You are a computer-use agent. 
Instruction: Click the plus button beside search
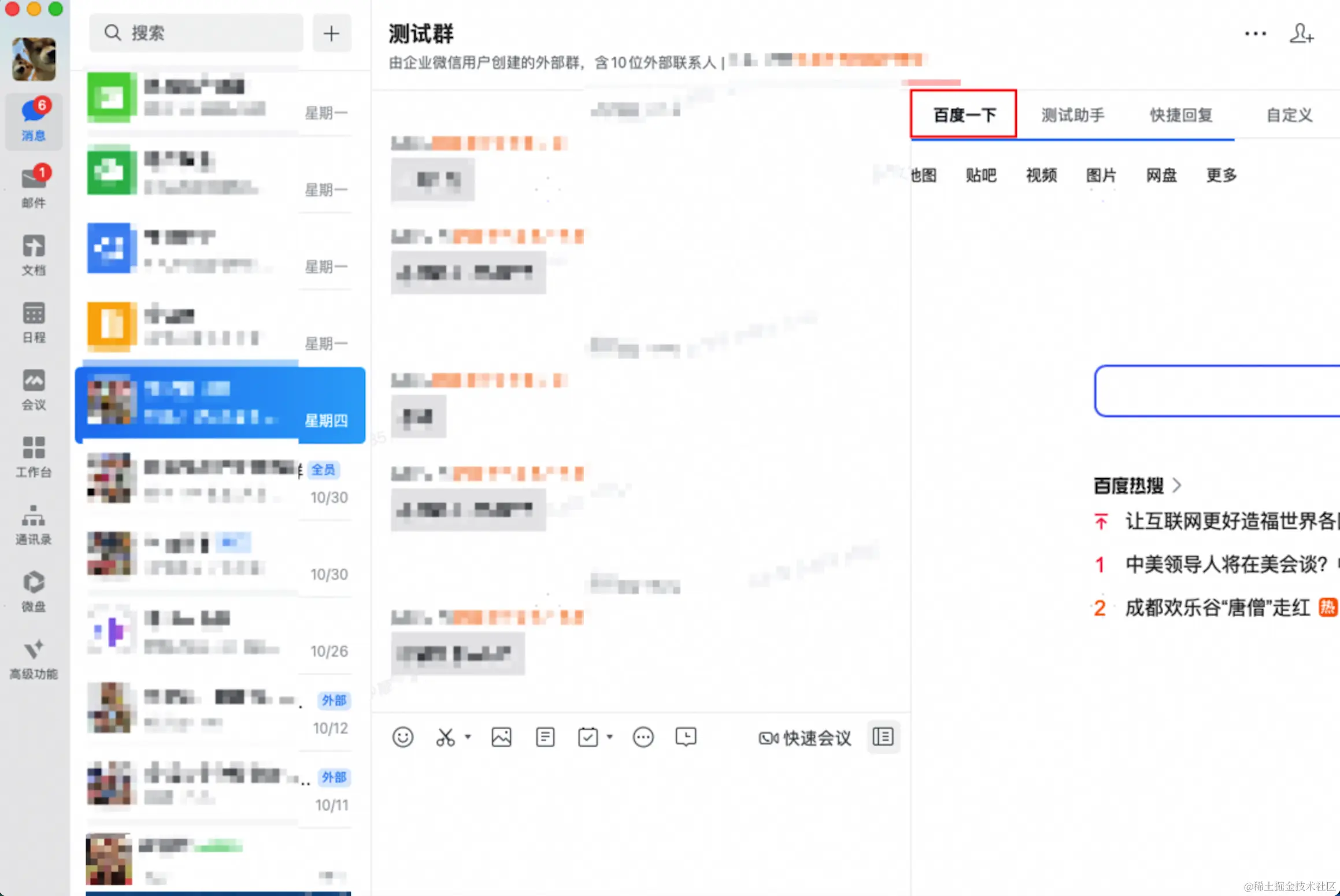331,34
